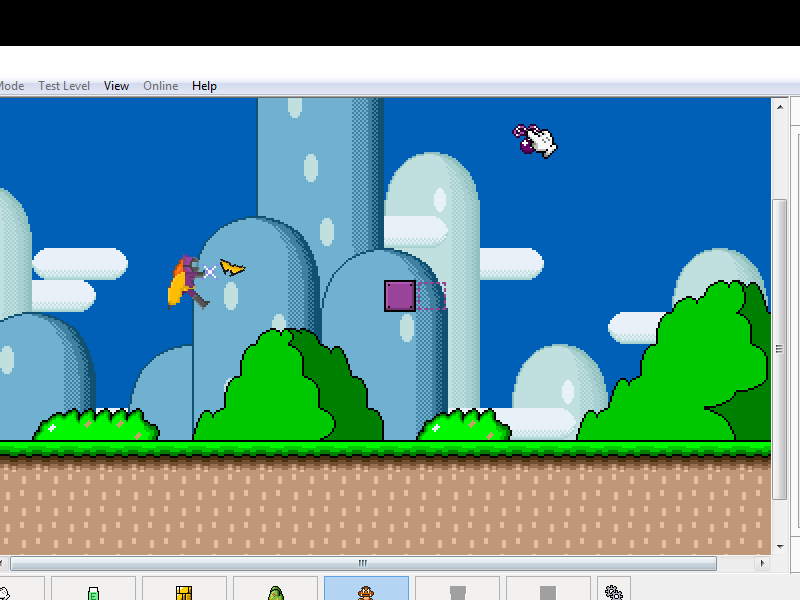Open the Online menu
The width and height of the screenshot is (800, 600).
click(x=161, y=86)
